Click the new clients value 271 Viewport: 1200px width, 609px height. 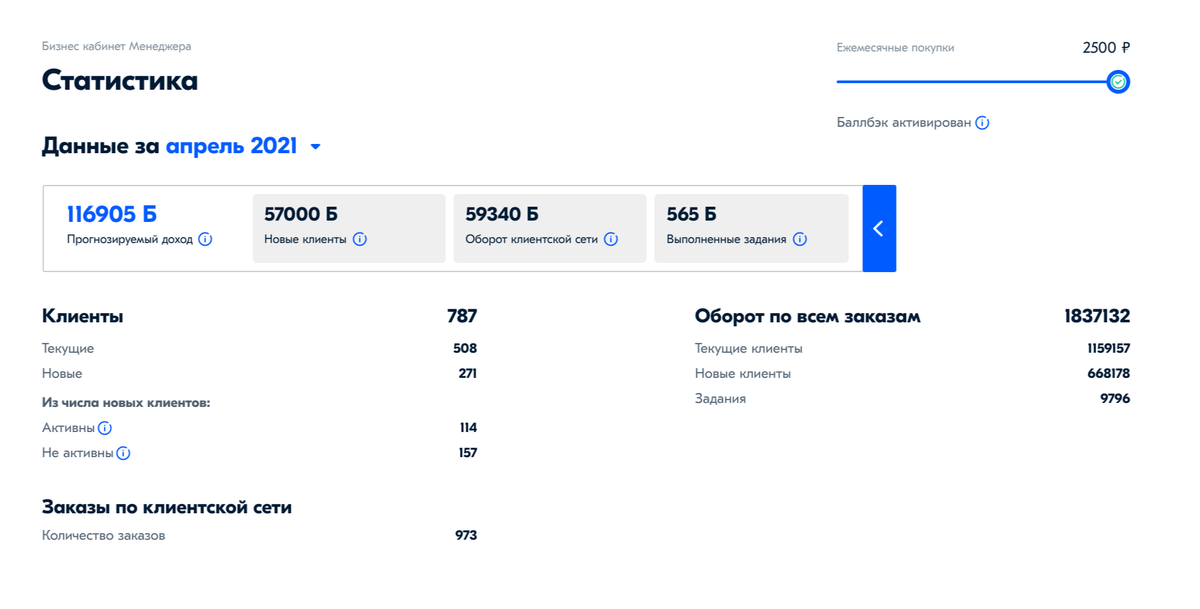click(467, 374)
